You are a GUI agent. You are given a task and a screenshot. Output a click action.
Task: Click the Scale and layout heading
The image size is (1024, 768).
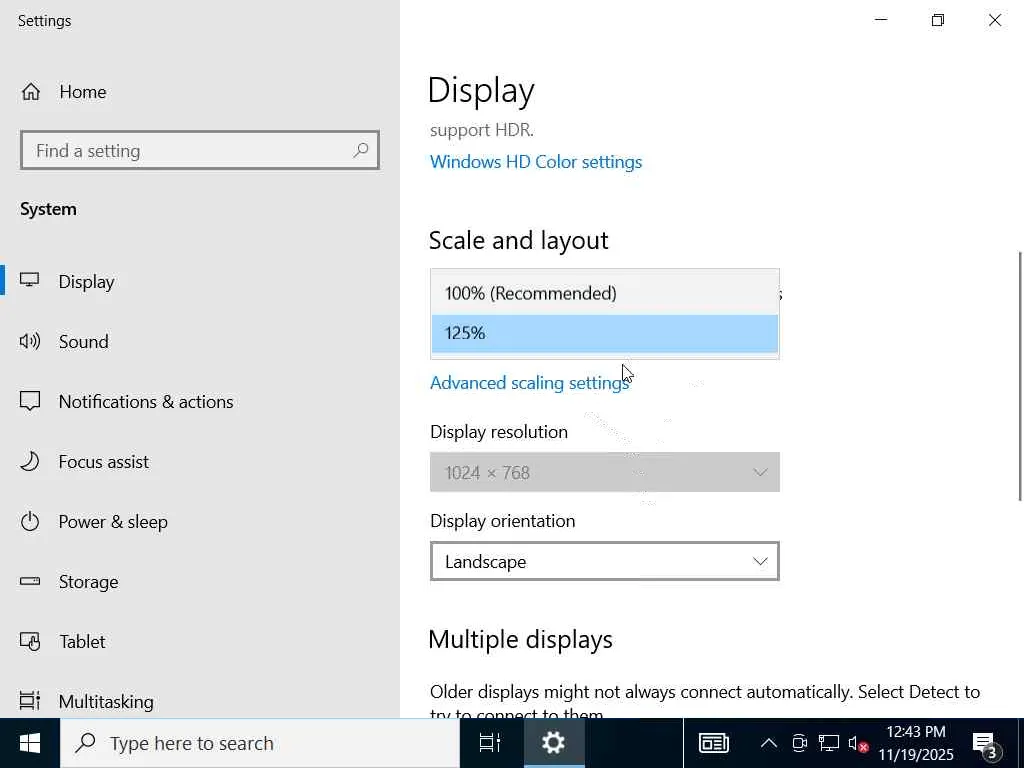tap(519, 241)
